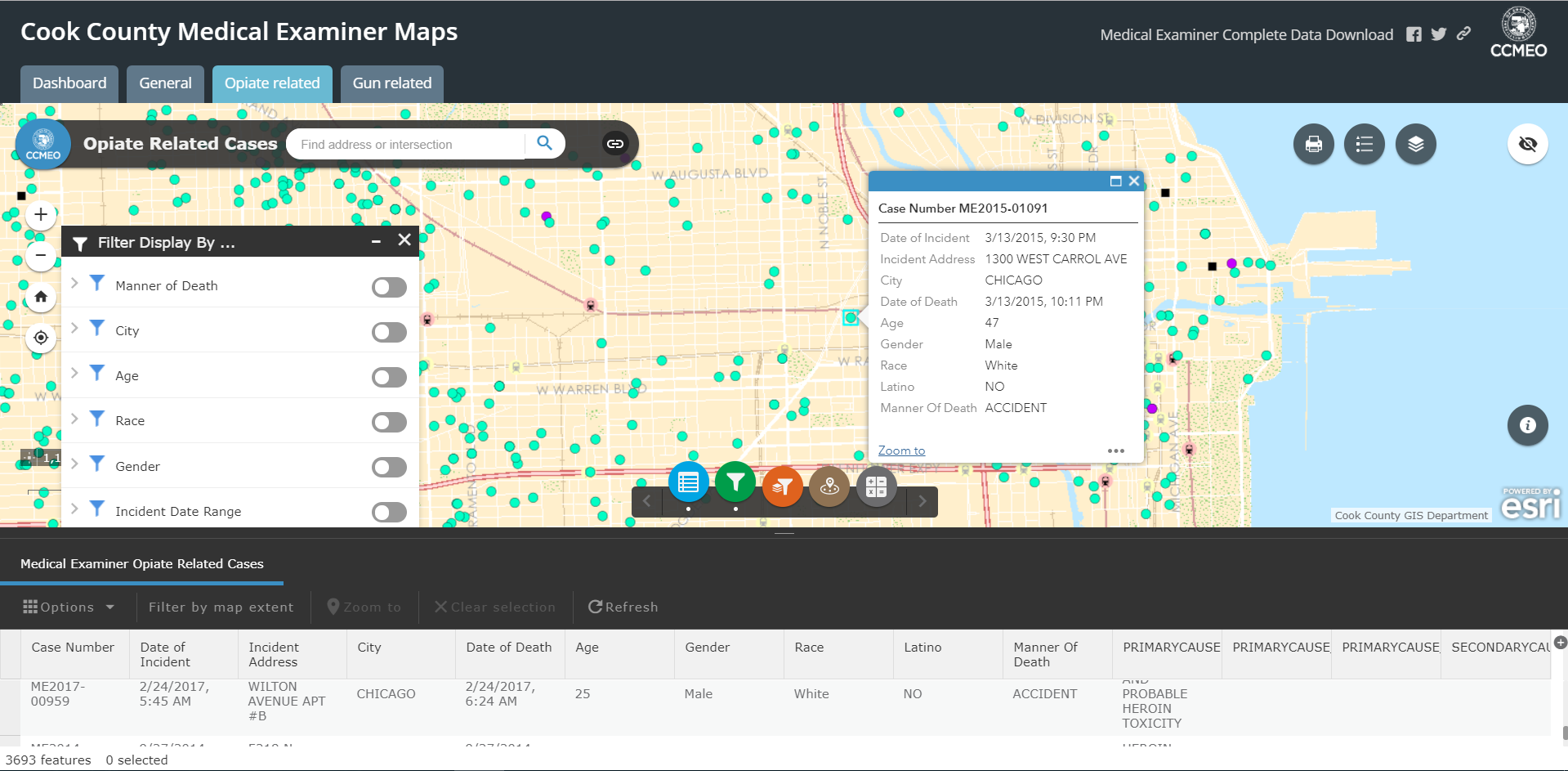1568x771 pixels.
Task: Click the home default extent button
Action: (41, 297)
